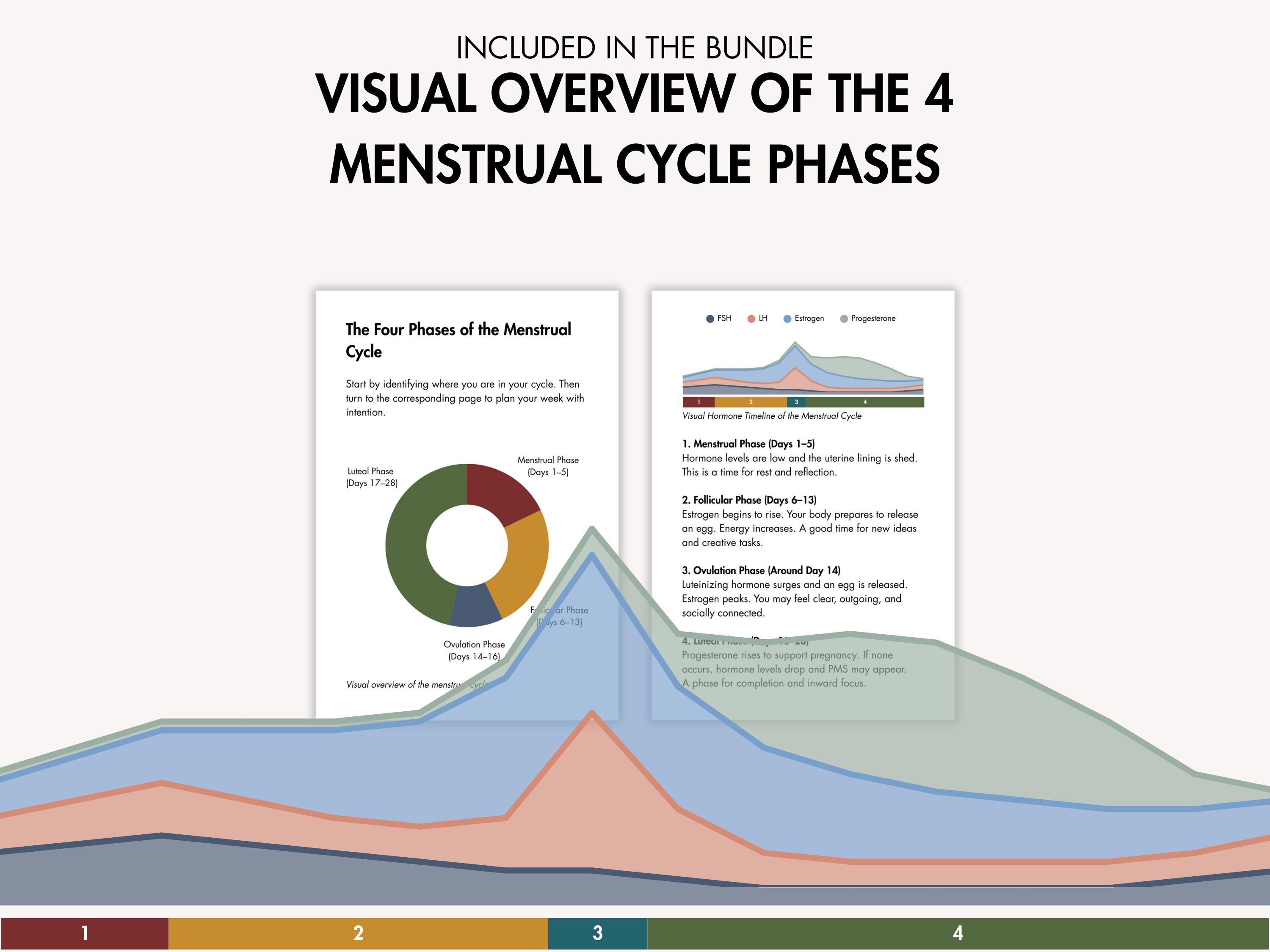Select the Estrogen legend marker
The width and height of the screenshot is (1270, 952).
(787, 319)
